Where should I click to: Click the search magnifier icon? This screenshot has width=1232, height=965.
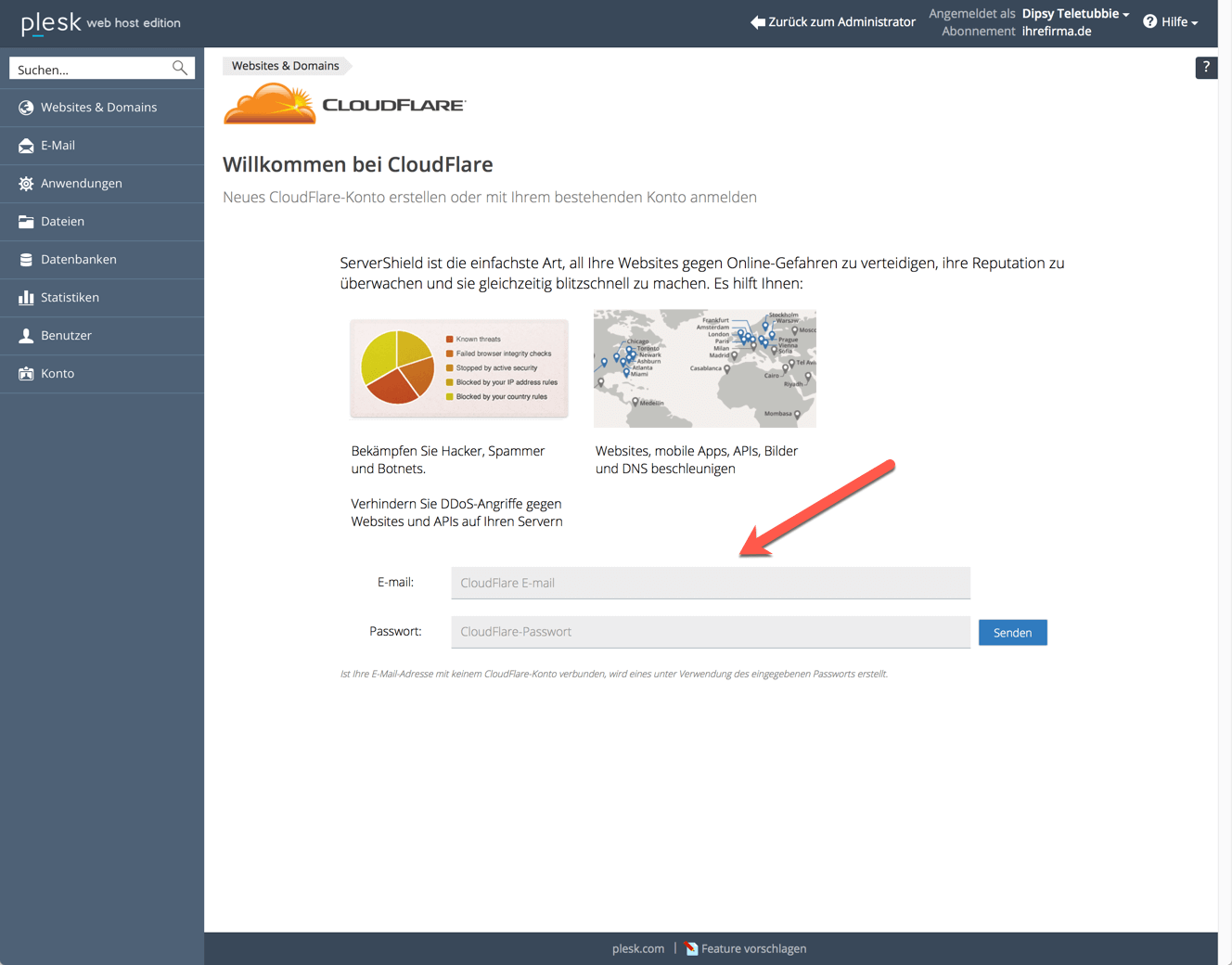(x=180, y=69)
